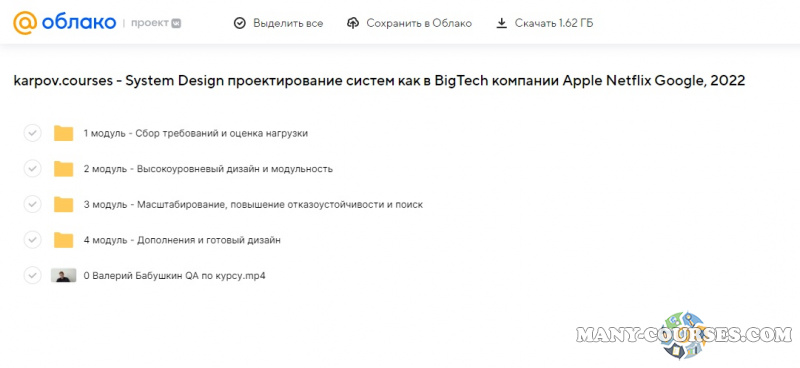Open the folder icon of 2 модуль
The image size is (800, 368).
[x=64, y=169]
